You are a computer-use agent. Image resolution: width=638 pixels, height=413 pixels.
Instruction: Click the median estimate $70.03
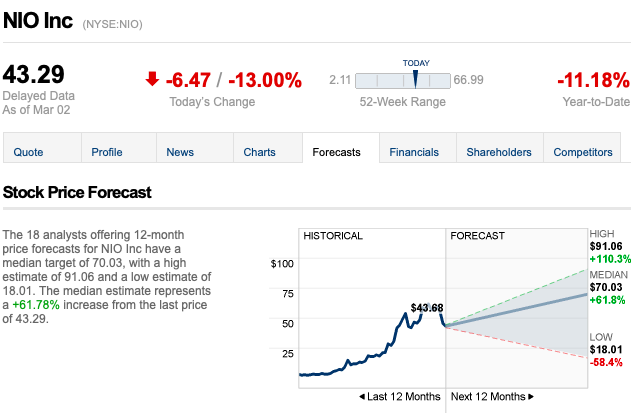pyautogui.click(x=606, y=287)
